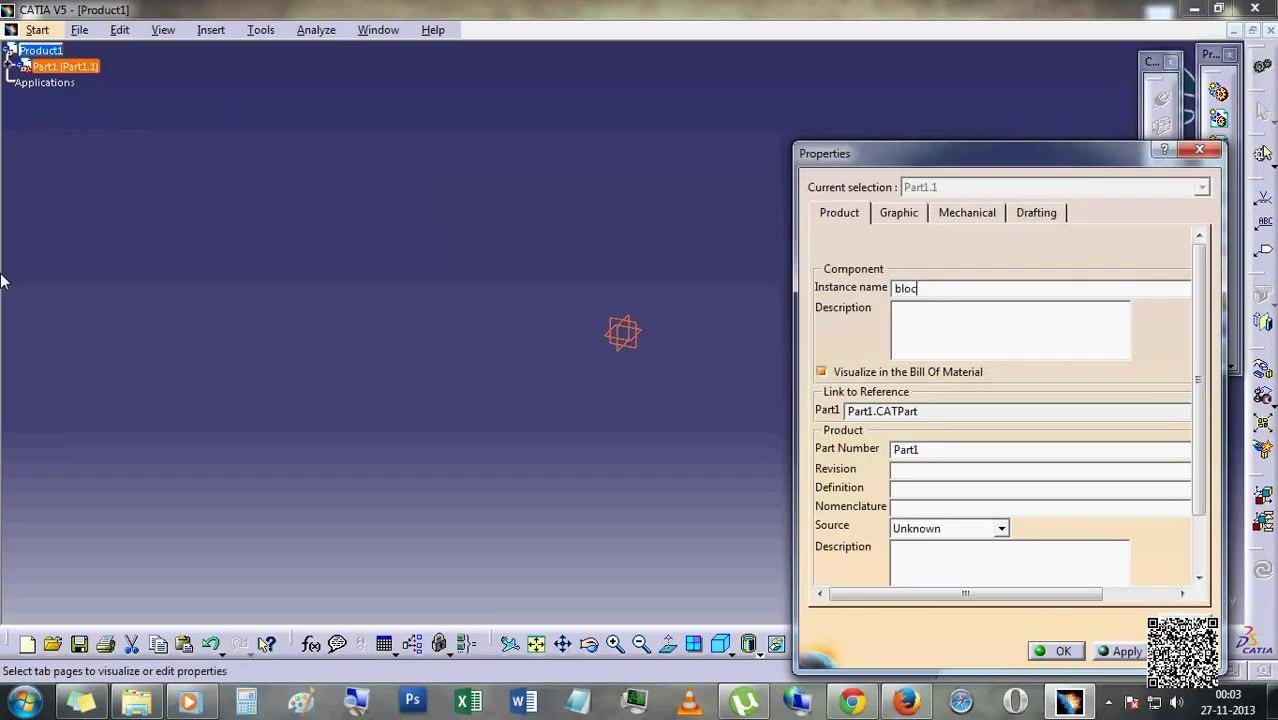Open the Current selection dropdown arrow
This screenshot has width=1278, height=720.
[1201, 188]
